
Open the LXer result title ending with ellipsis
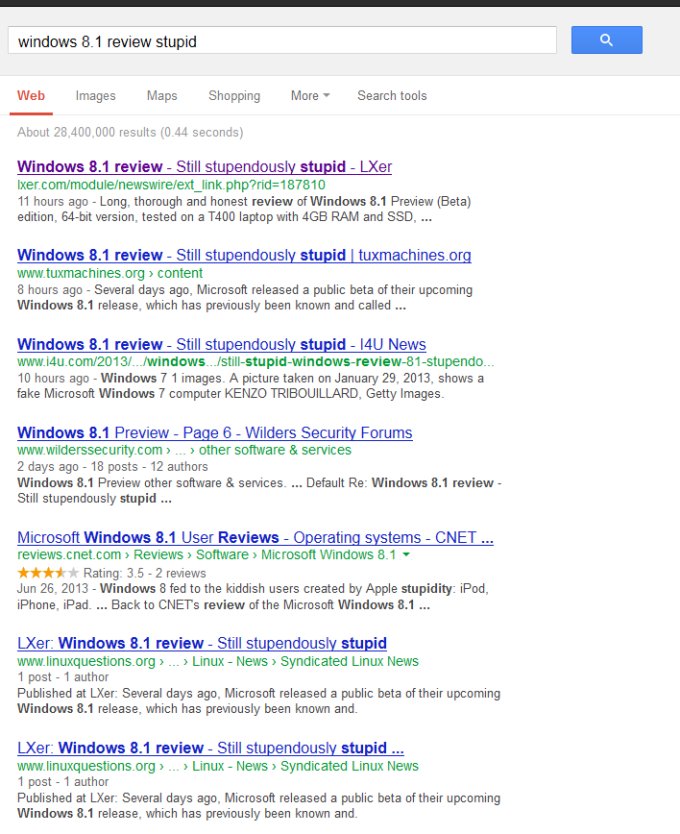[x=210, y=748]
